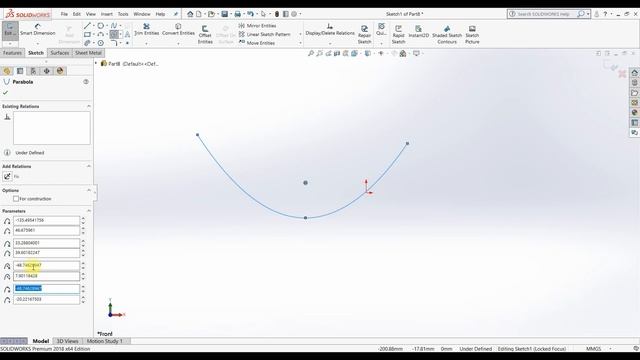
Task: Click the Exit Sketch button
Action: click(9, 30)
